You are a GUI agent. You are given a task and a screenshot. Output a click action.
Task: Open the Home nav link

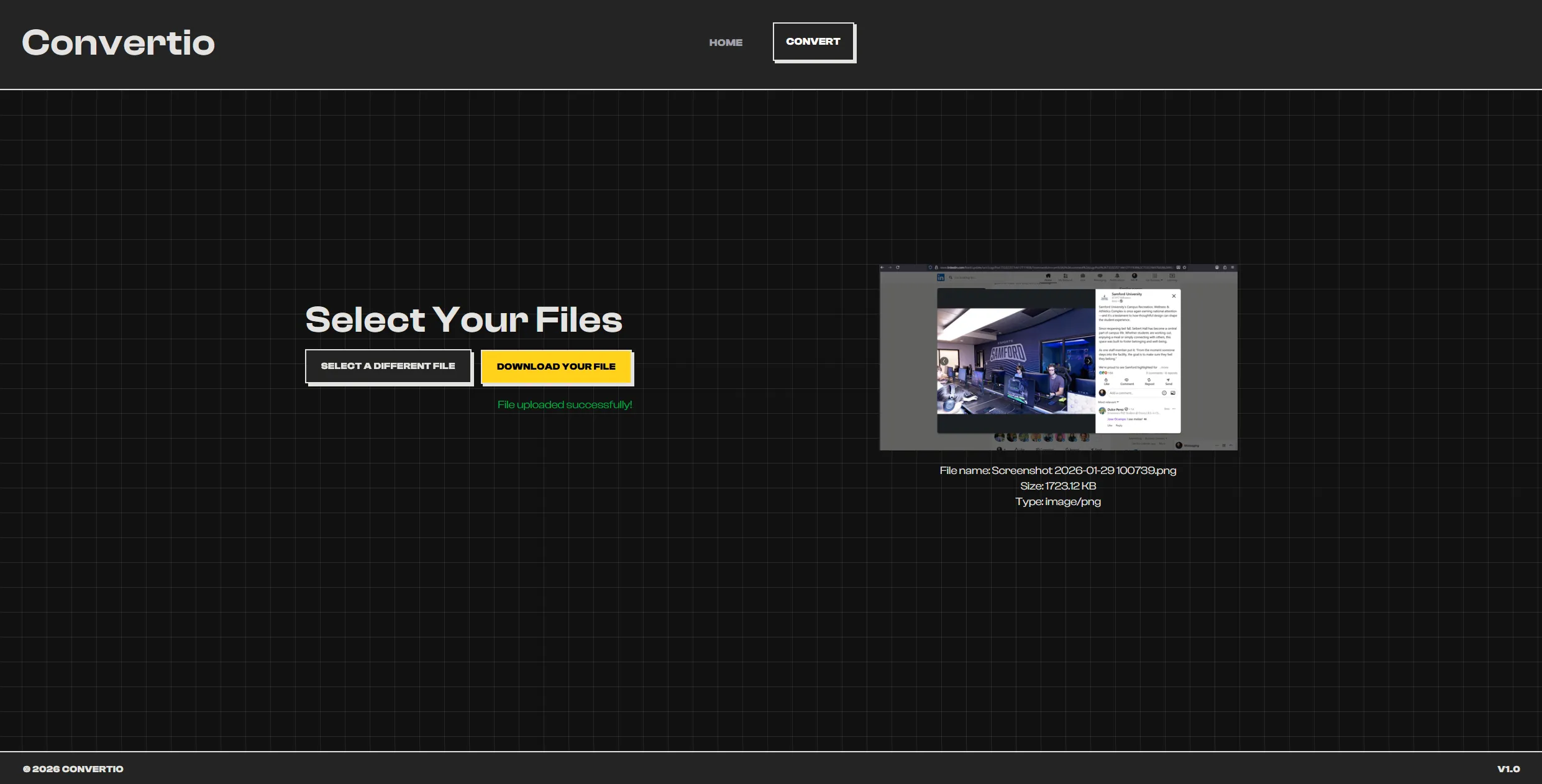[726, 43]
